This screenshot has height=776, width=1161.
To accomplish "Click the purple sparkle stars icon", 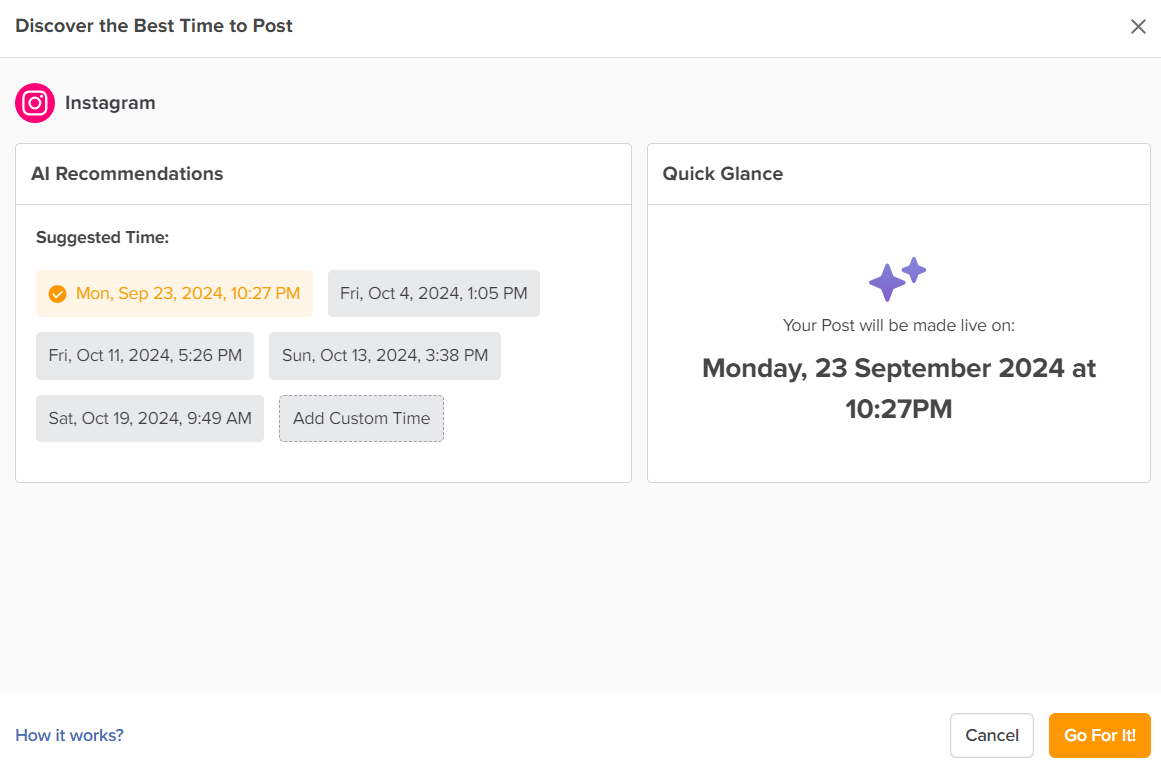I will point(897,279).
